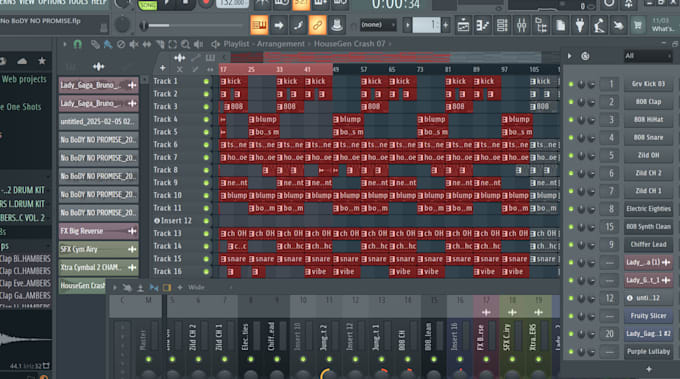680x379 pixels.
Task: Click the record button in transport
Action: pyautogui.click(x=206, y=3)
